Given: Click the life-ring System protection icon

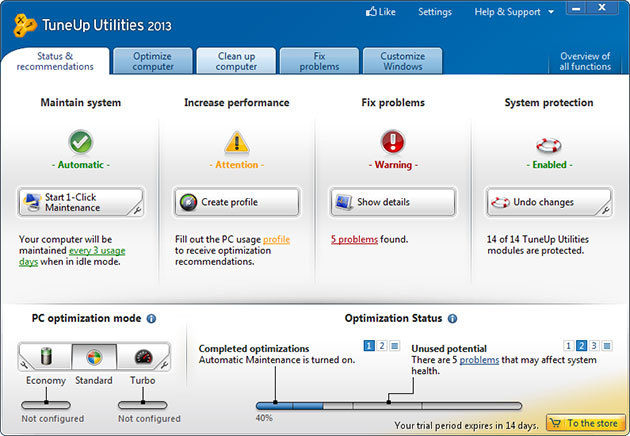Looking at the screenshot, I should (549, 145).
